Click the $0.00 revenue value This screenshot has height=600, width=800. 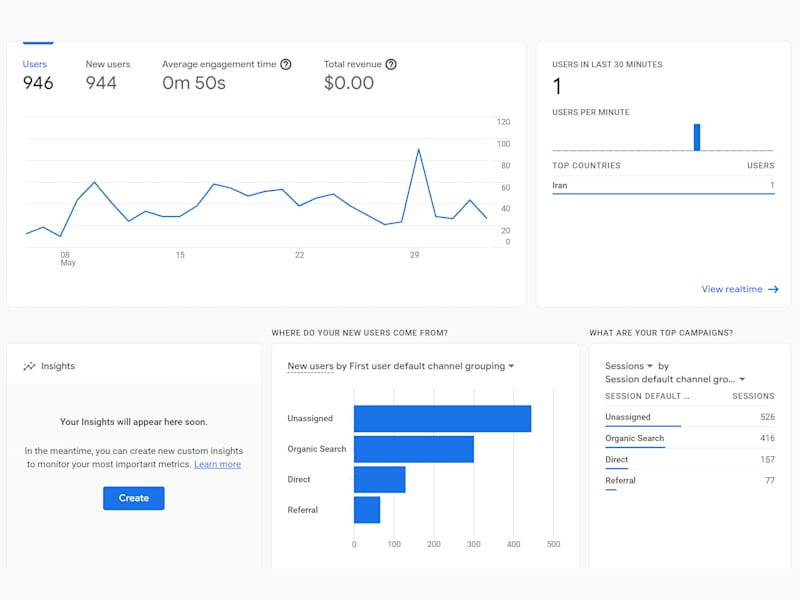tap(349, 83)
